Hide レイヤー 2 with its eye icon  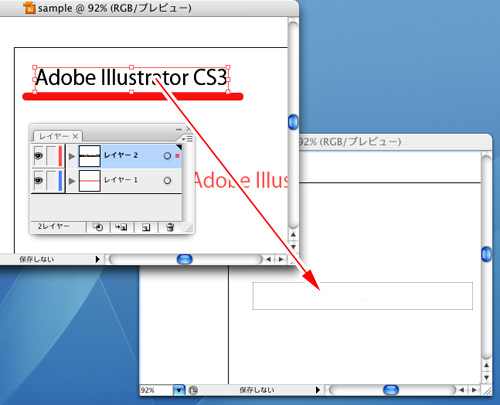tap(39, 155)
